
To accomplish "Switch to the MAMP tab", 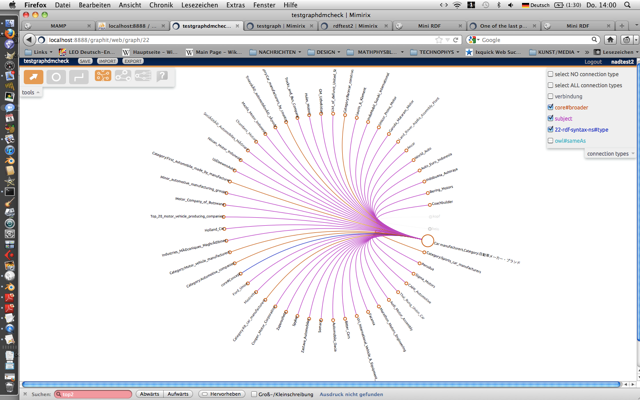I will pos(58,26).
